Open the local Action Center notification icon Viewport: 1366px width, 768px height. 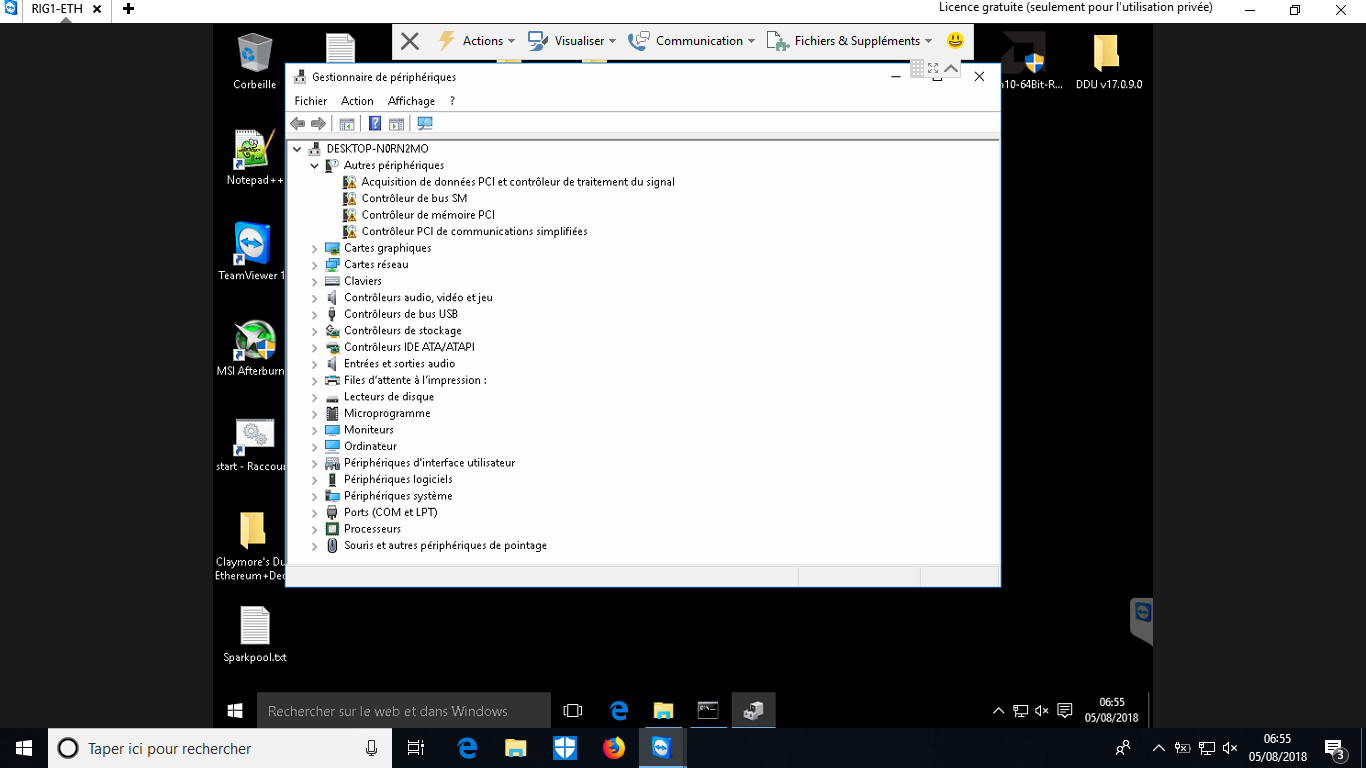point(1334,748)
